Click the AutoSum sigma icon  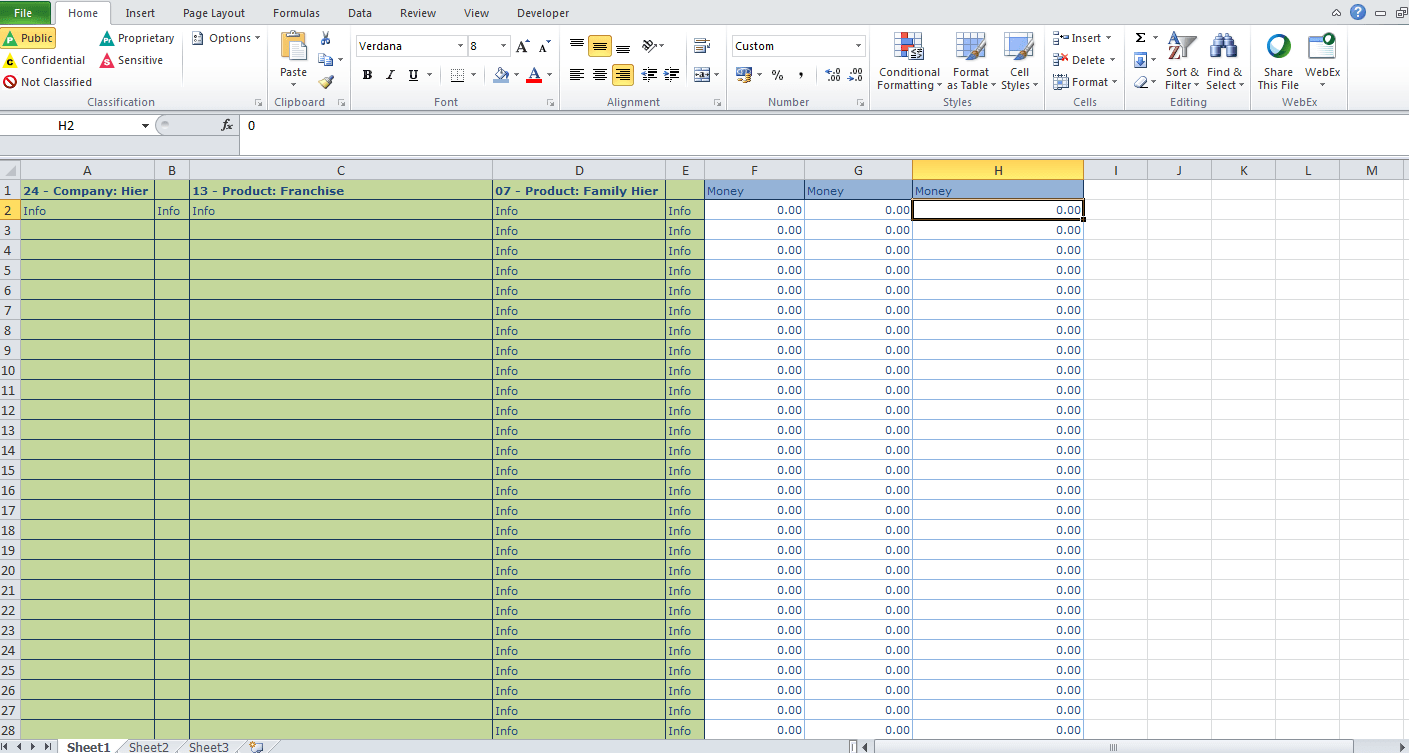[1140, 38]
